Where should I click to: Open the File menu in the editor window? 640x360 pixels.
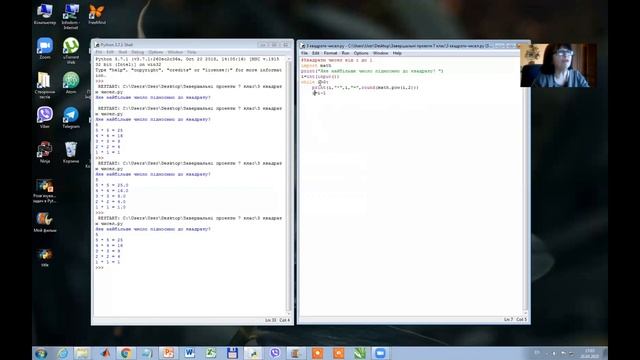(304, 53)
